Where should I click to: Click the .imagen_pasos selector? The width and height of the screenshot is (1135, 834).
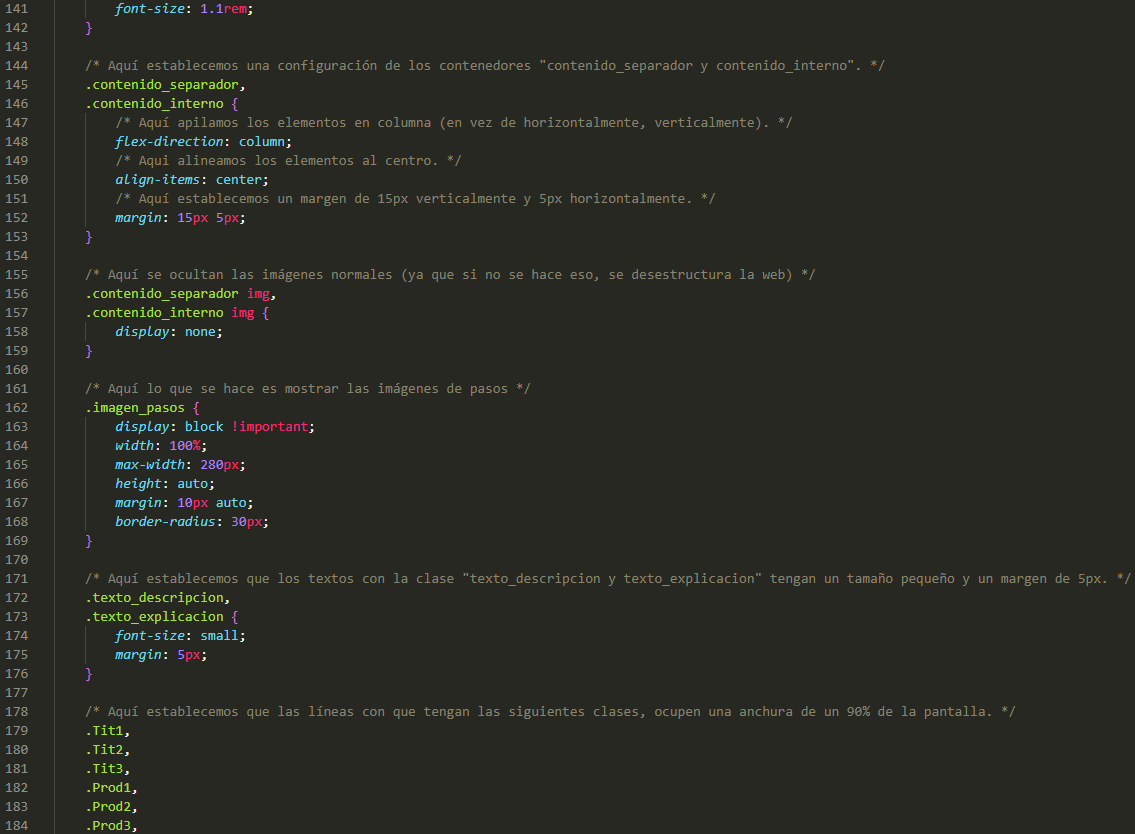pyautogui.click(x=135, y=408)
